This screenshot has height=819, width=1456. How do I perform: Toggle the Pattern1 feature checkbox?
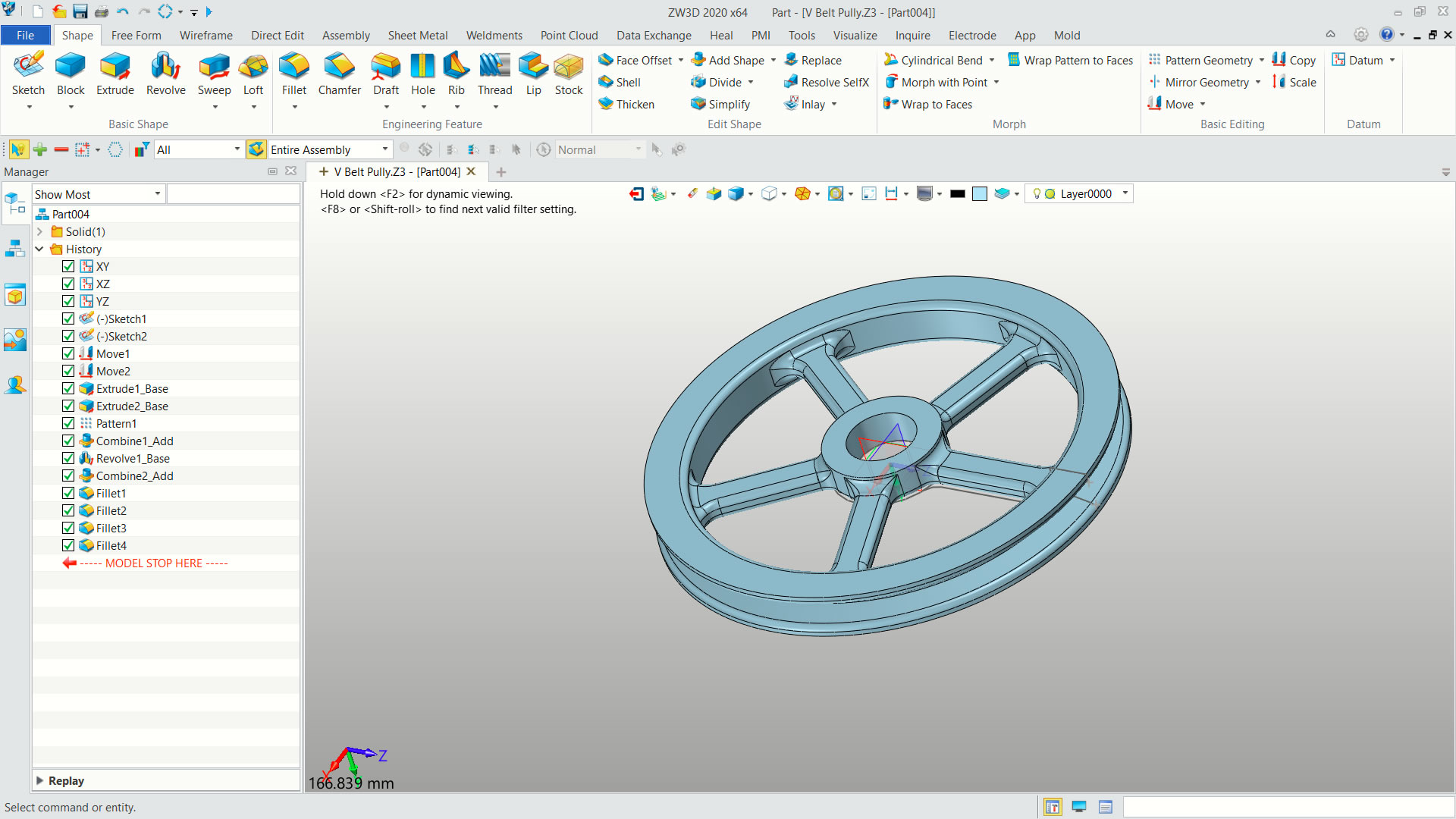click(68, 423)
